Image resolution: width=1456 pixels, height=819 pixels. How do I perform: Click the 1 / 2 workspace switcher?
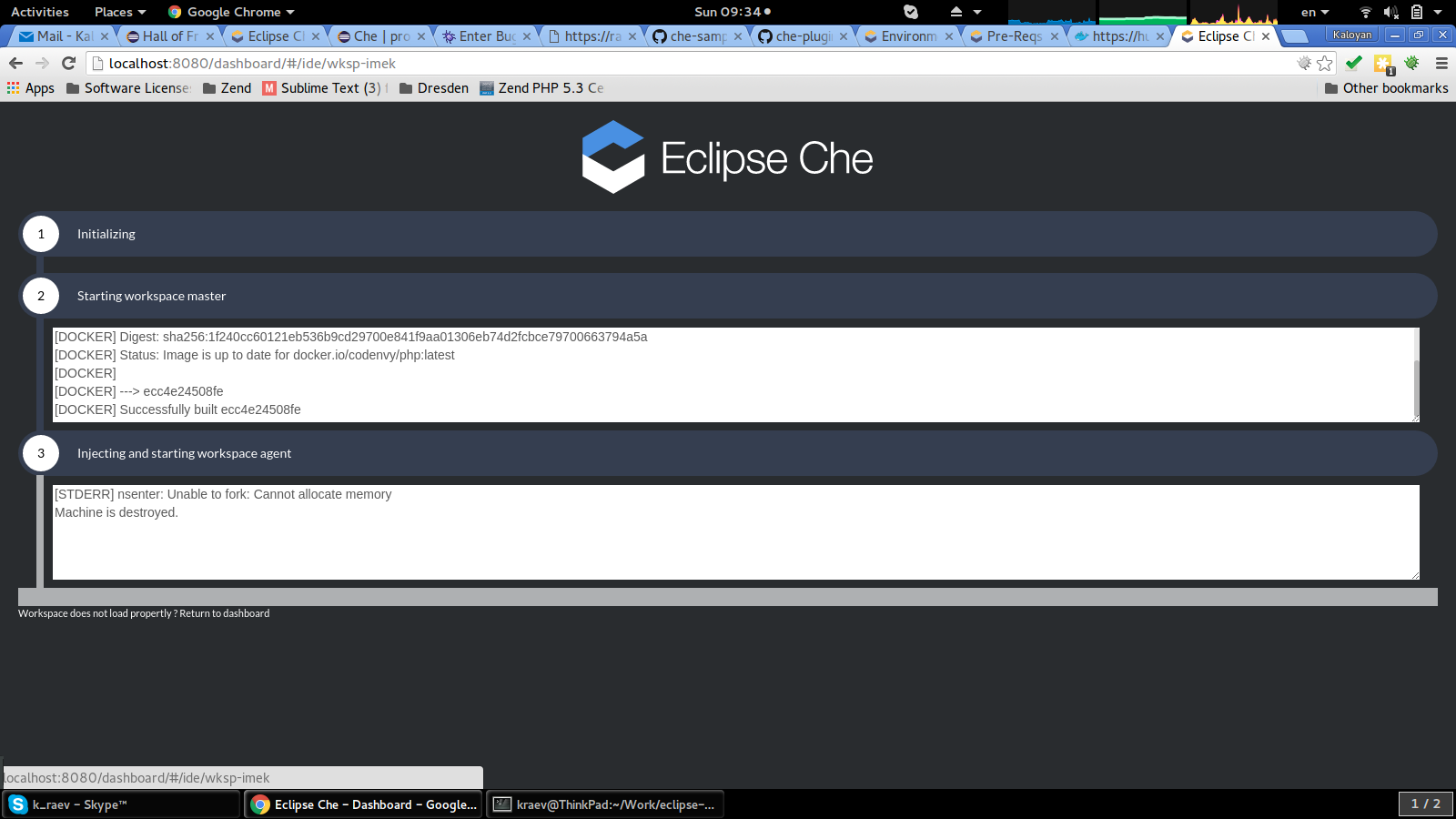[x=1425, y=804]
